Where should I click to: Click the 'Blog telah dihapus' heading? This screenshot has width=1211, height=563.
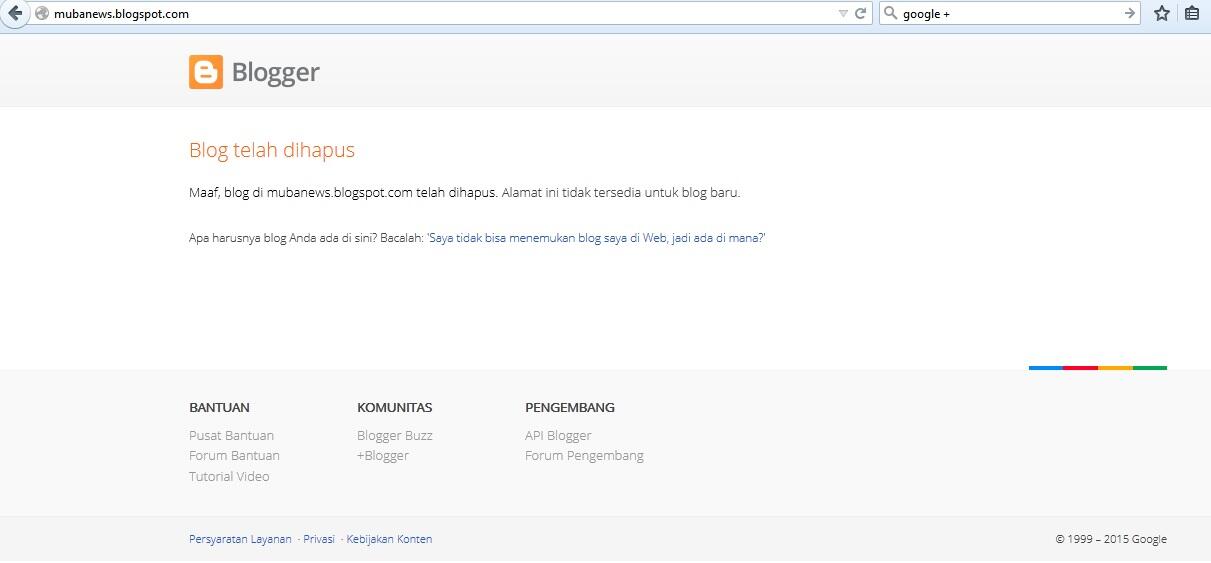point(272,150)
